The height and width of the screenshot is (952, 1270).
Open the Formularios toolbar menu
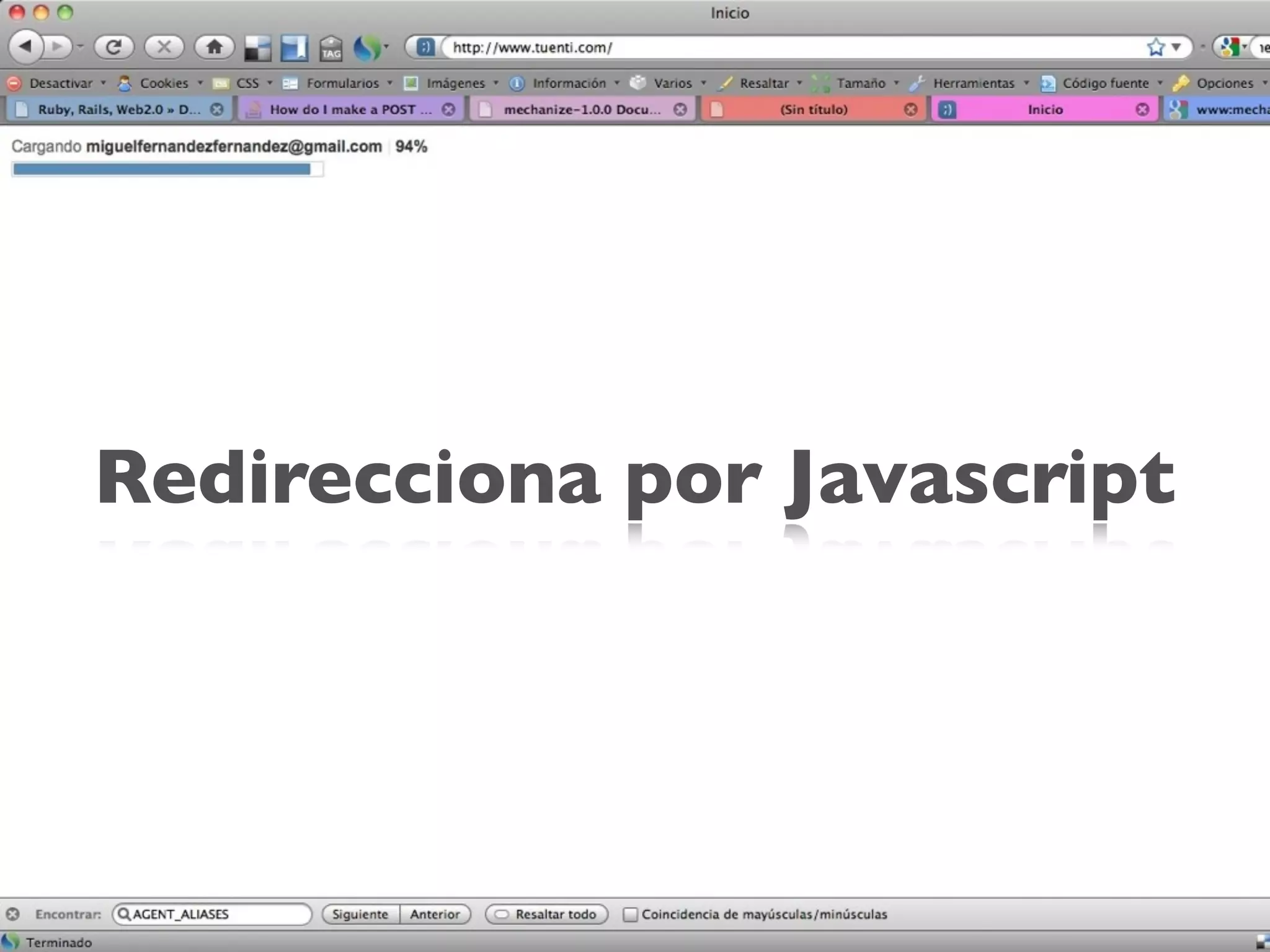337,83
